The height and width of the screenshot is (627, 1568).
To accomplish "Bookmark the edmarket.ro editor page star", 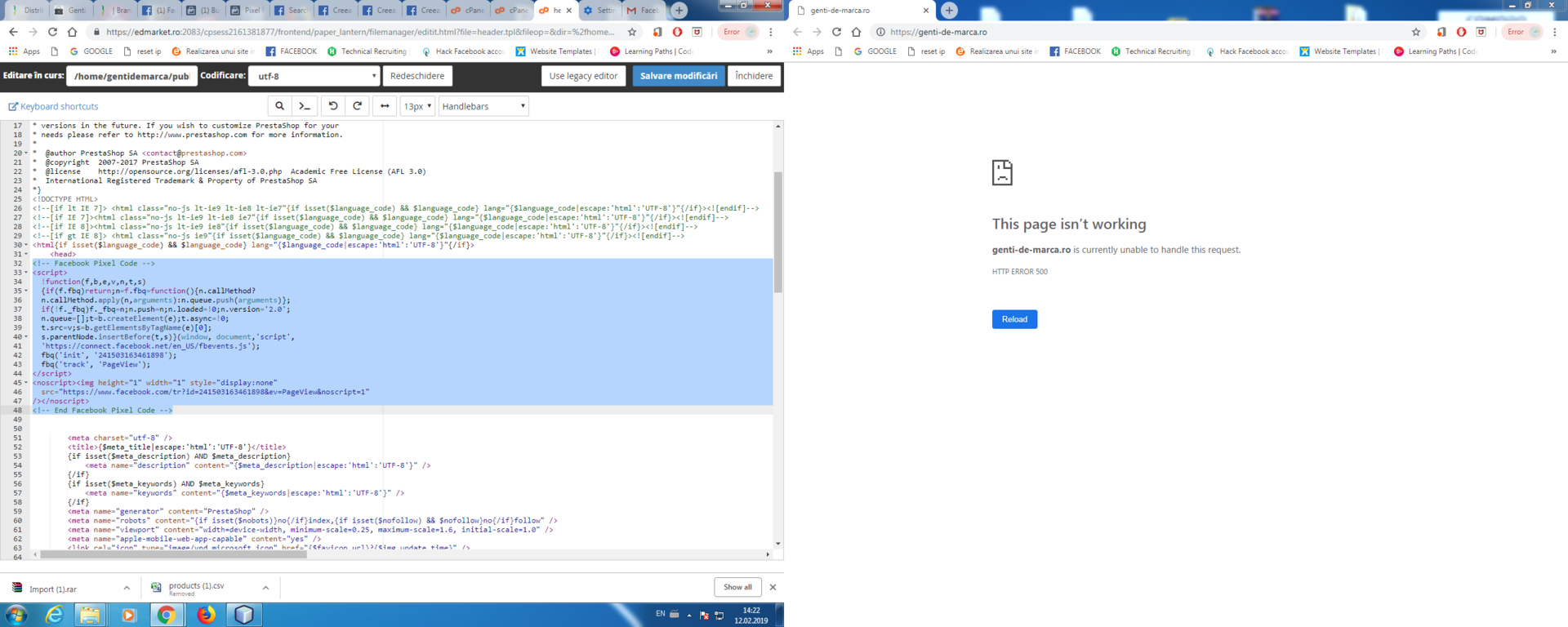I will point(632,32).
